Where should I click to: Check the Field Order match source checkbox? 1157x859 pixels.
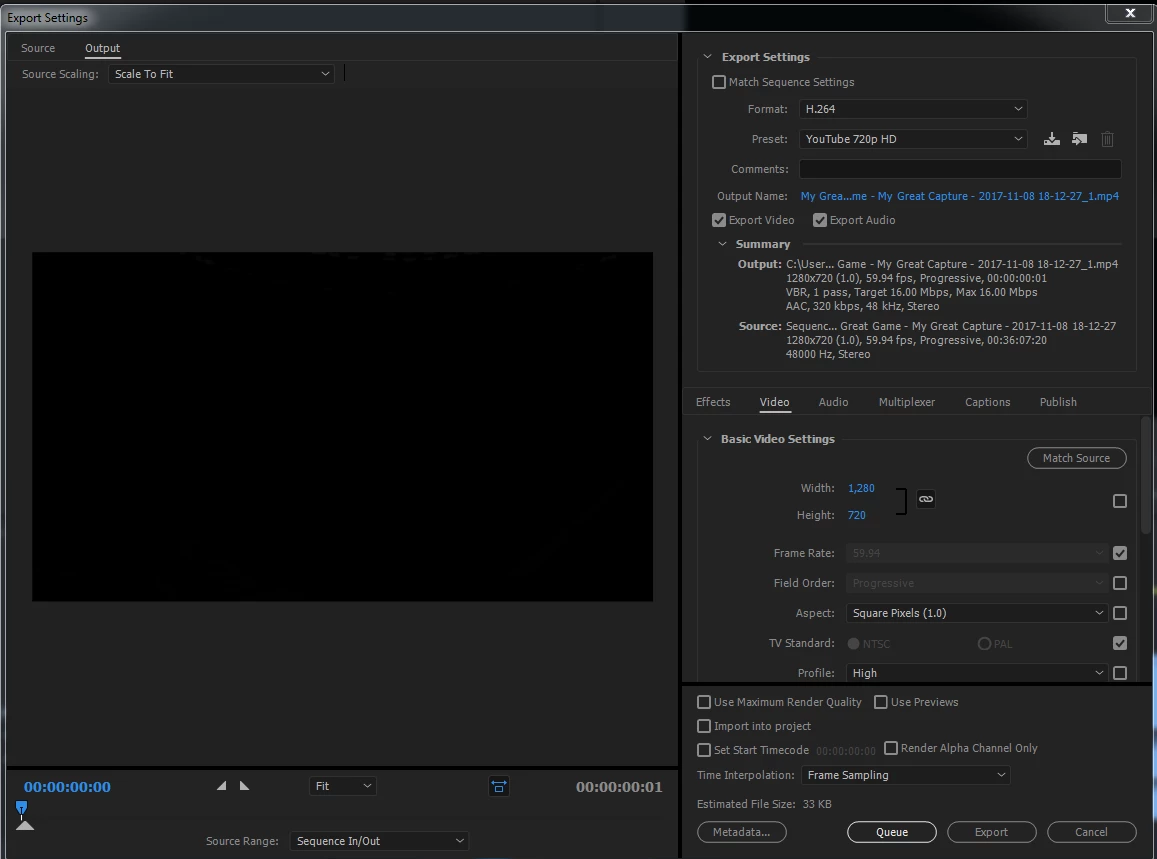point(1119,583)
